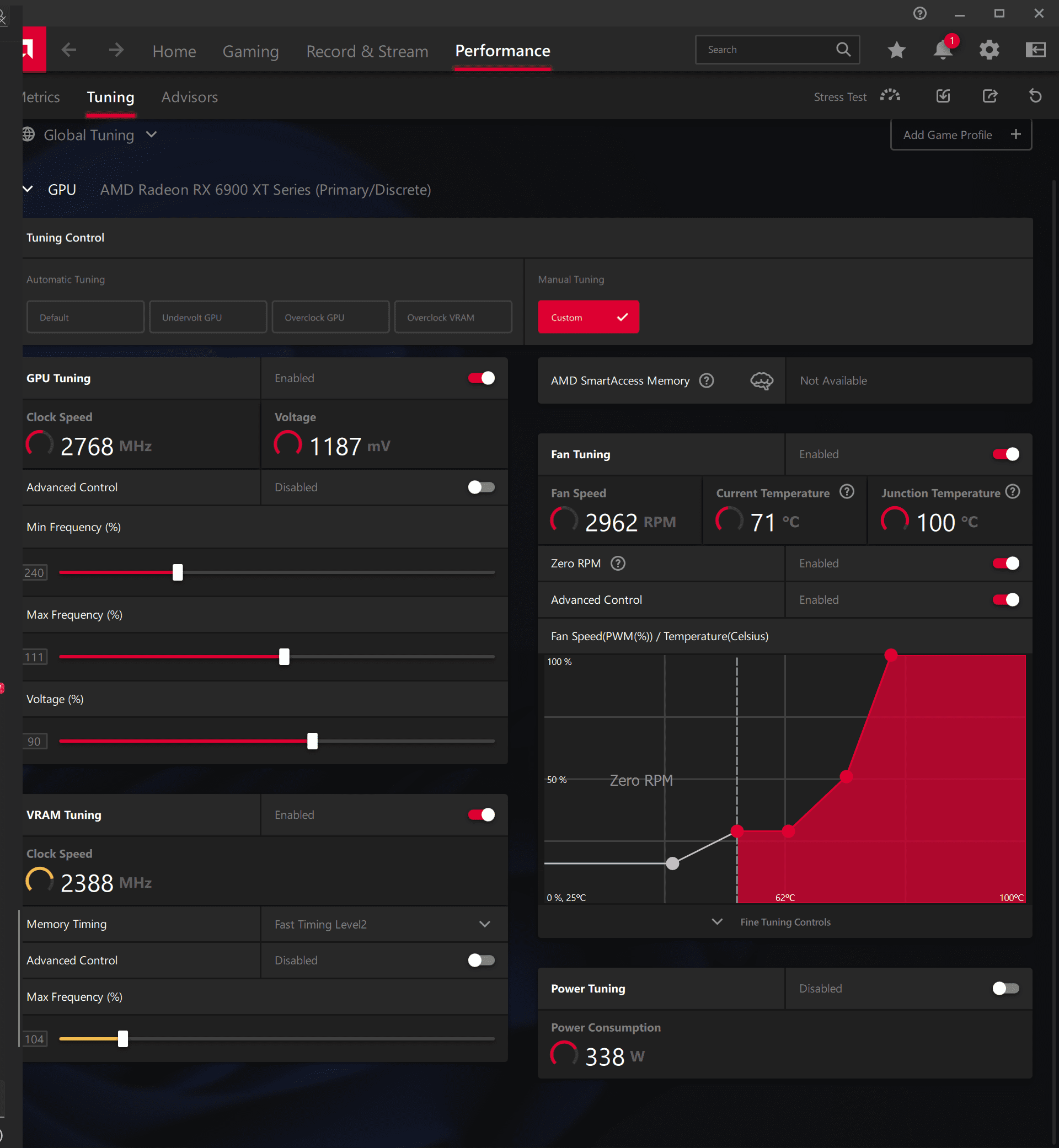Select Overclock GPU preset
1059x1148 pixels.
pos(330,317)
